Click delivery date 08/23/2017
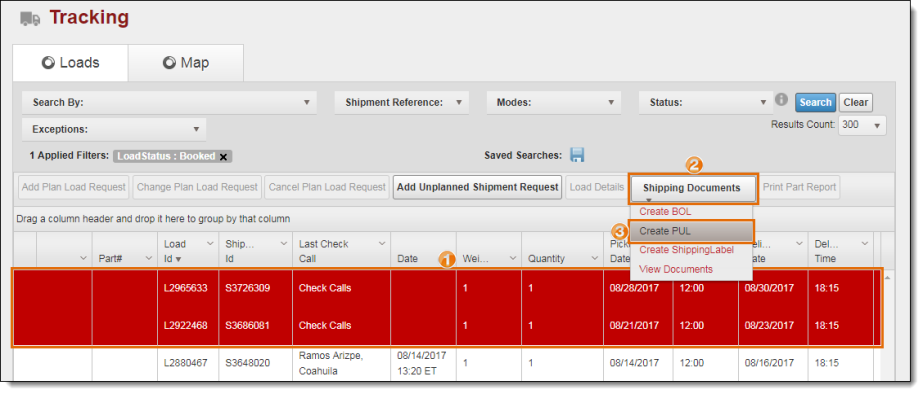923x394 pixels. (x=769, y=325)
